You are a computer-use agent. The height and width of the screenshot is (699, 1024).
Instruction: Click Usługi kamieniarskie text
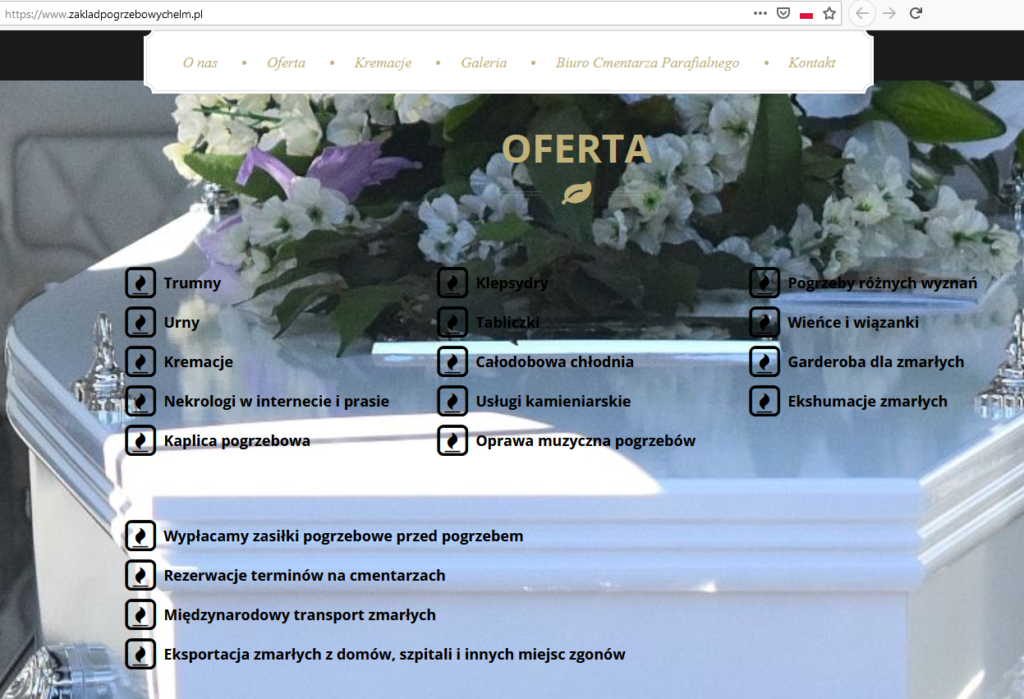click(553, 401)
